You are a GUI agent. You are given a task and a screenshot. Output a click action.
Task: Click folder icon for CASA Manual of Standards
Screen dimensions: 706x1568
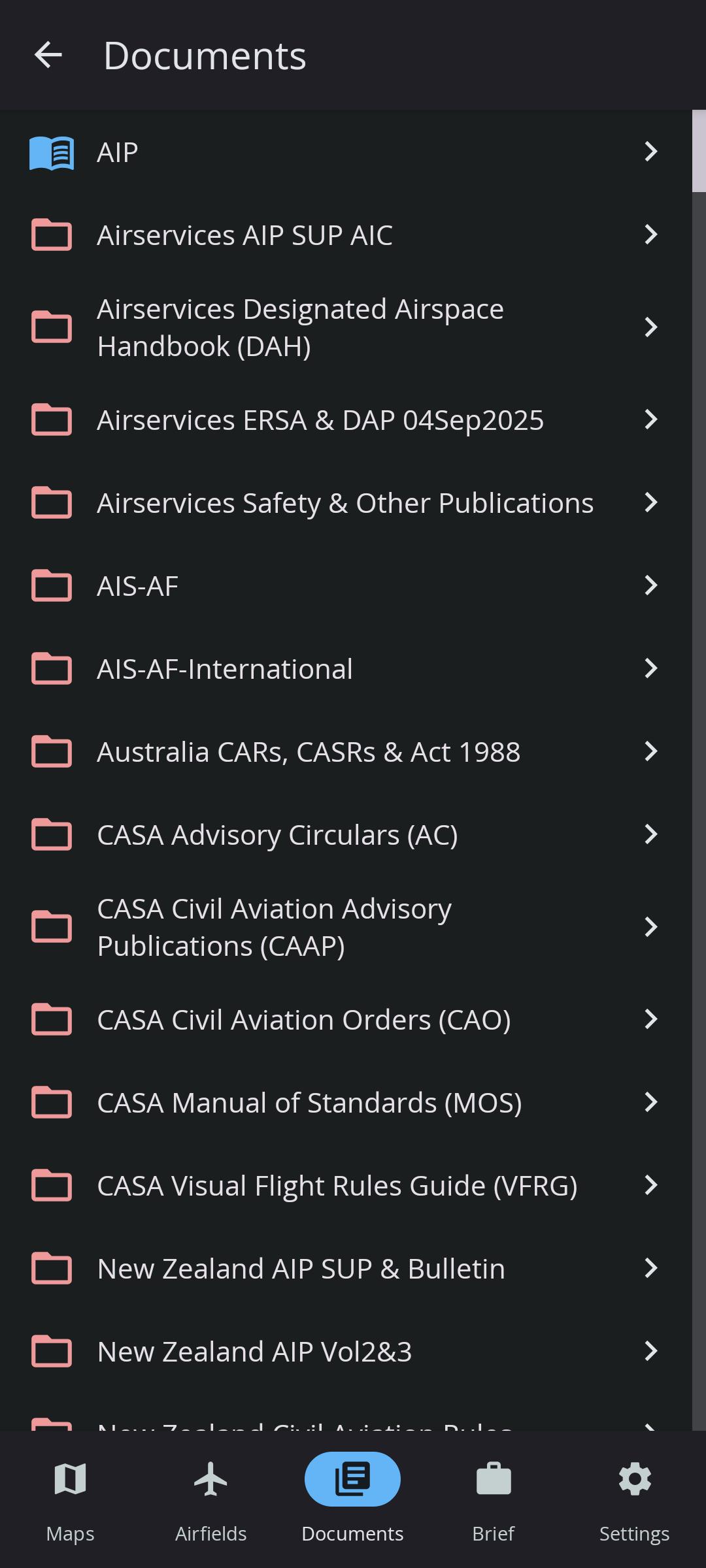tap(52, 1103)
